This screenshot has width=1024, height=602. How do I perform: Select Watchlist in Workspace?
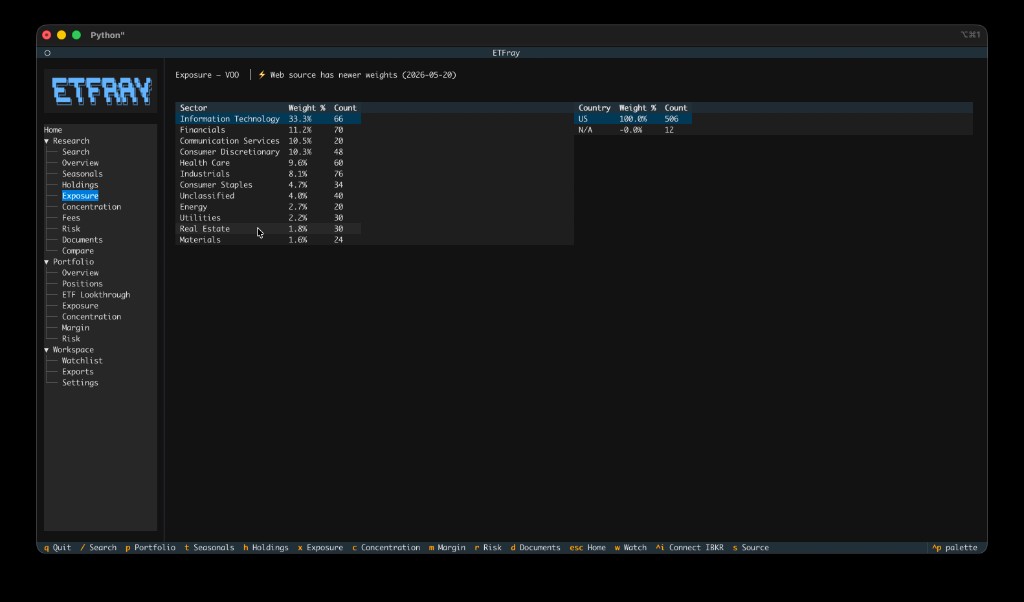(x=82, y=361)
